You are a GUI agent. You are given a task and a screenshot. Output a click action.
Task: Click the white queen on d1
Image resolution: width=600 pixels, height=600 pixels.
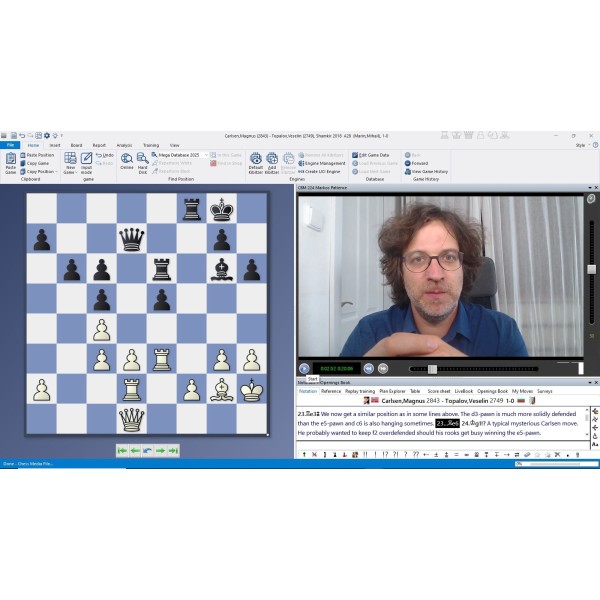click(132, 419)
